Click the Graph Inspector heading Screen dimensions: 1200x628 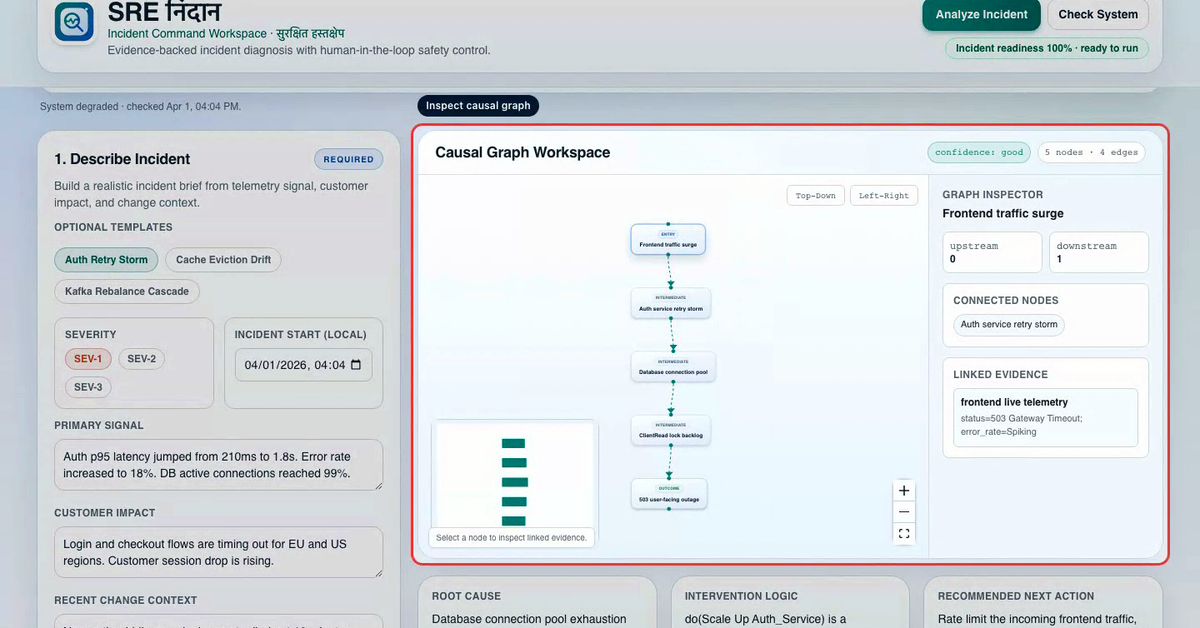pyautogui.click(x=992, y=195)
